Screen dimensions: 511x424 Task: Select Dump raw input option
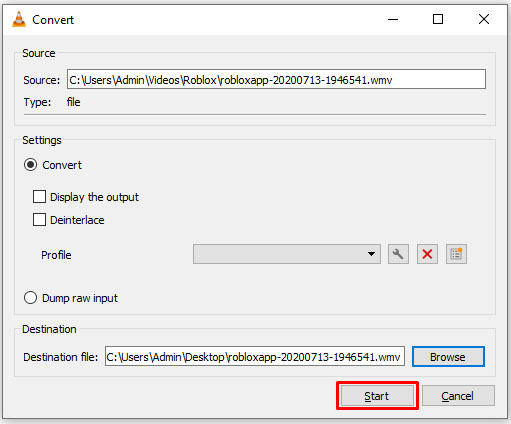tap(30, 298)
